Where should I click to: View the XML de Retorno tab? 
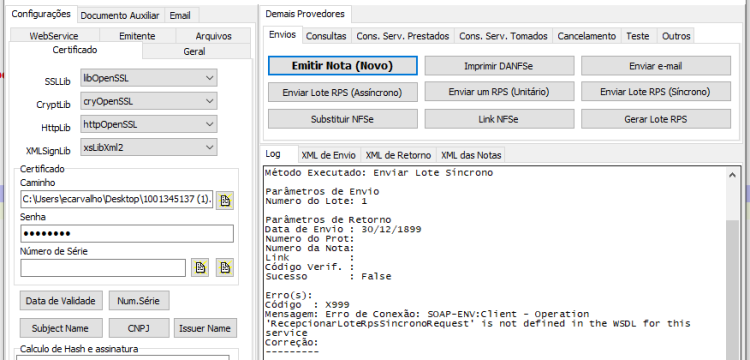click(x=398, y=155)
